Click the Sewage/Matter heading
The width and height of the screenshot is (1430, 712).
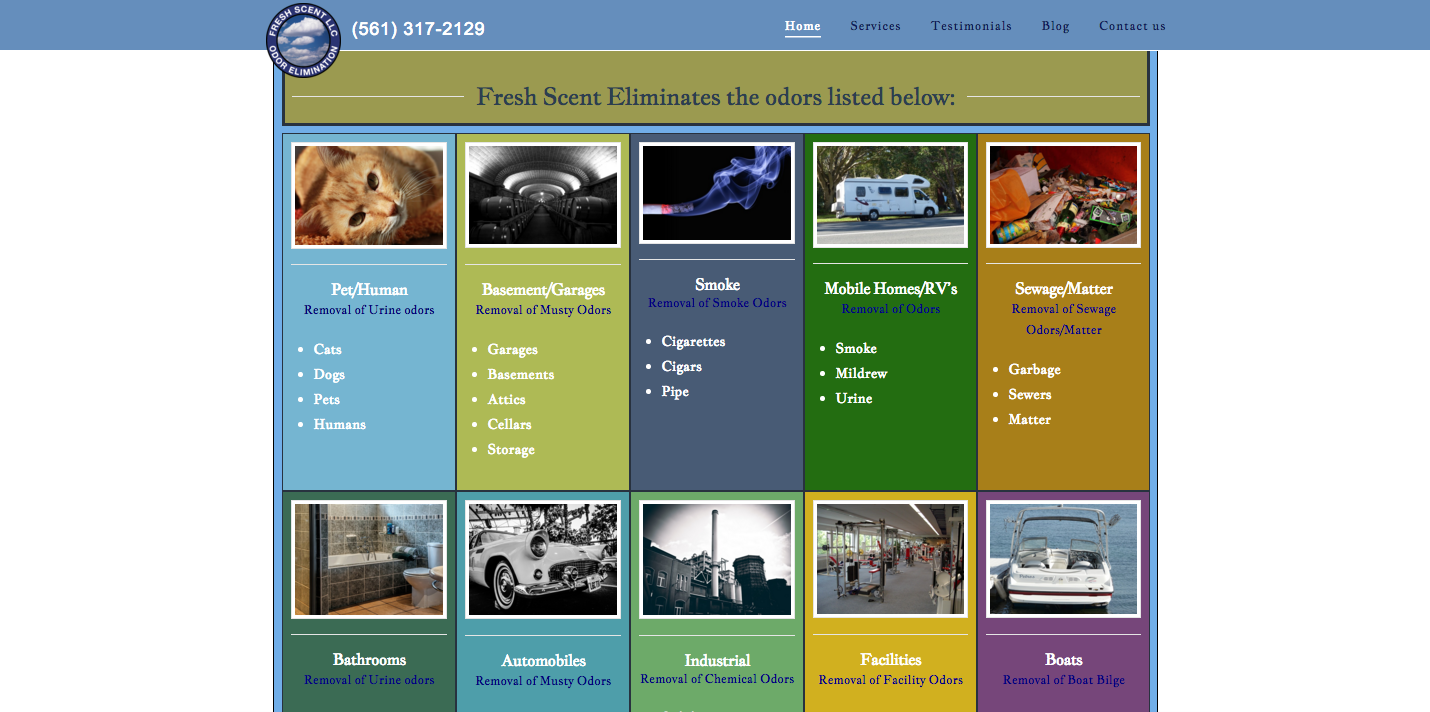[1063, 289]
